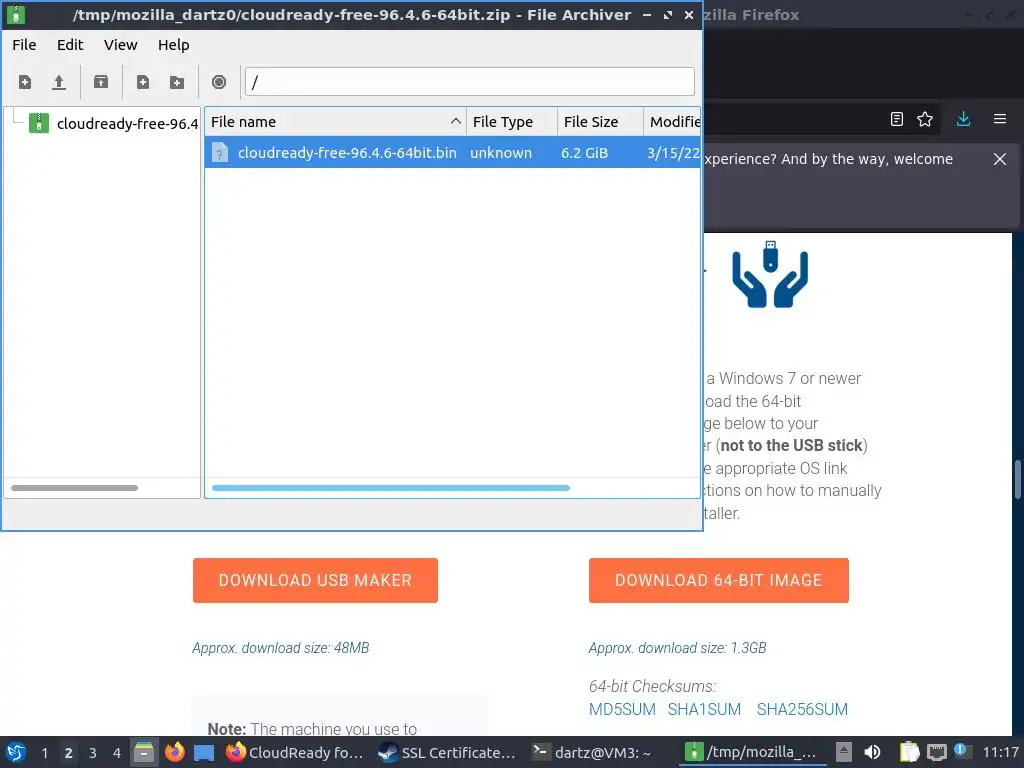Click the 11:17 panel clock
This screenshot has height=768, width=1024.
click(x=1000, y=753)
